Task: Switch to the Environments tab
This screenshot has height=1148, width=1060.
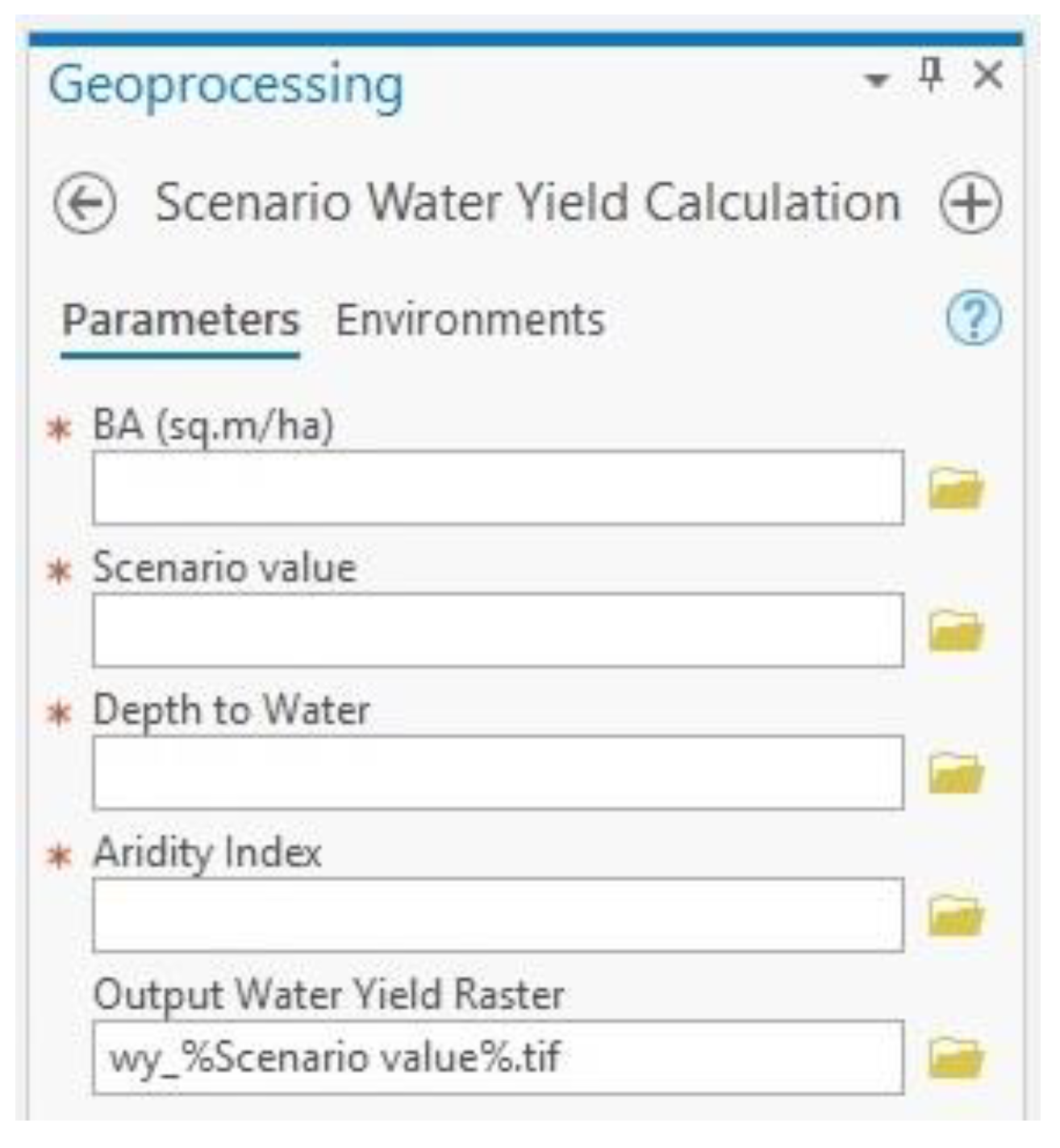Action: [x=469, y=319]
